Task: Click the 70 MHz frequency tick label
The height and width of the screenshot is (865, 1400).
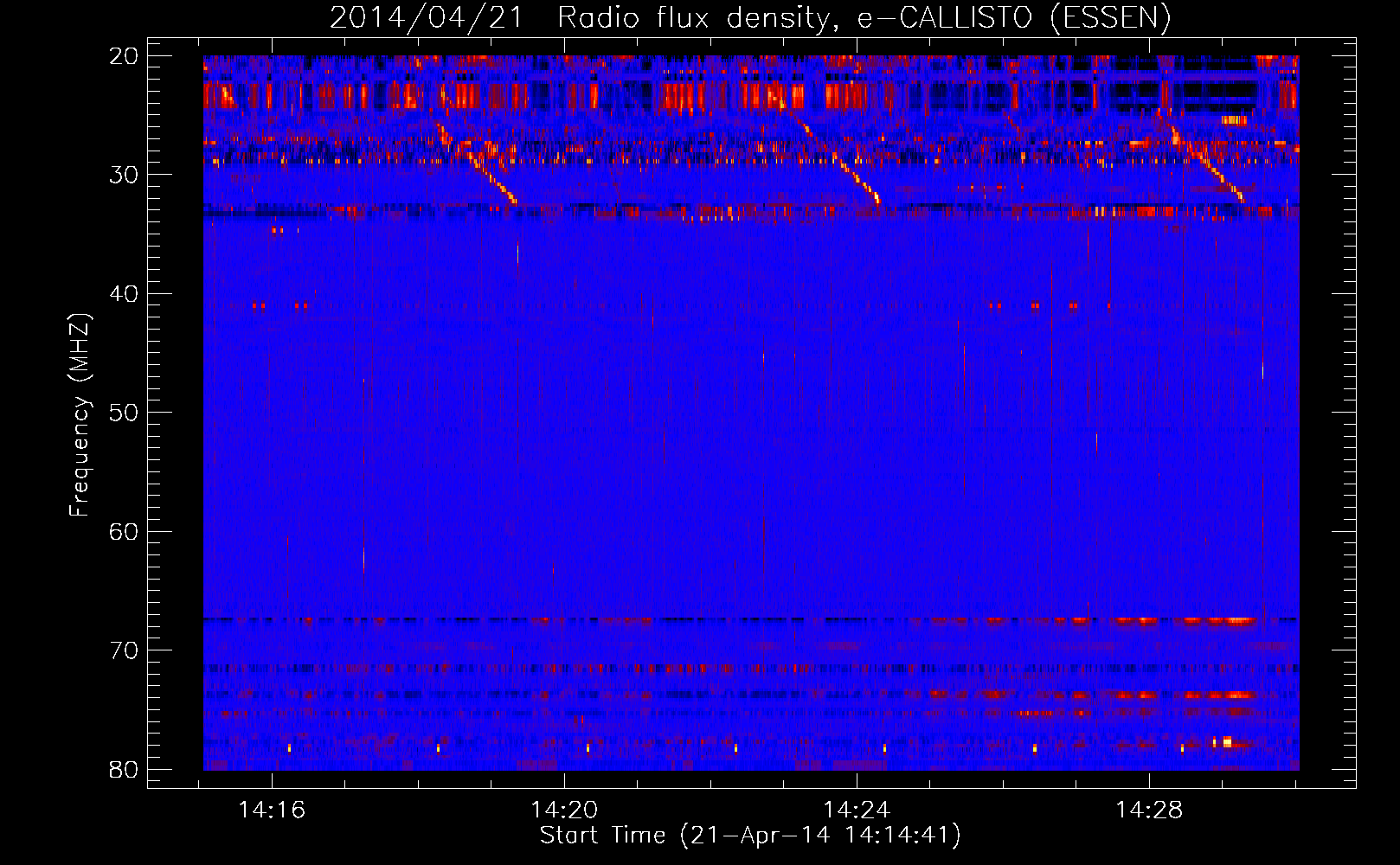Action: [x=124, y=650]
